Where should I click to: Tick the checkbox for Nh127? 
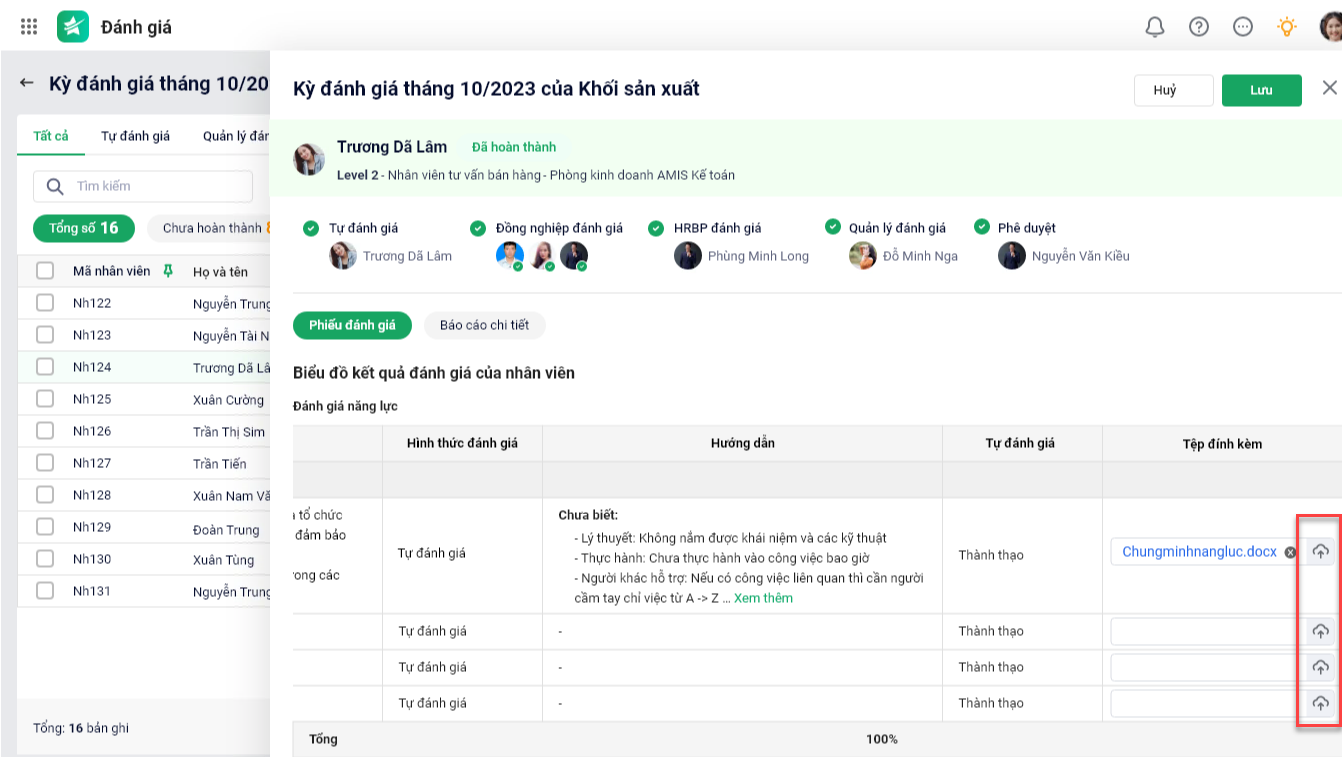click(45, 463)
